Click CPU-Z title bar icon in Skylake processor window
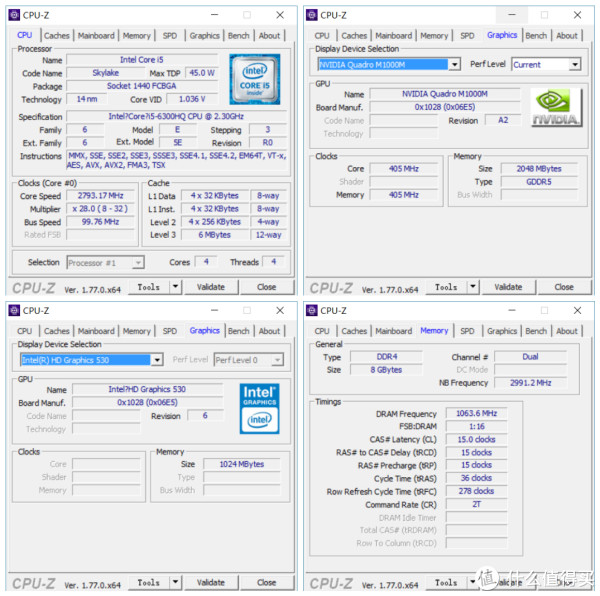Viewport: 600px width, 596px height. point(14,15)
